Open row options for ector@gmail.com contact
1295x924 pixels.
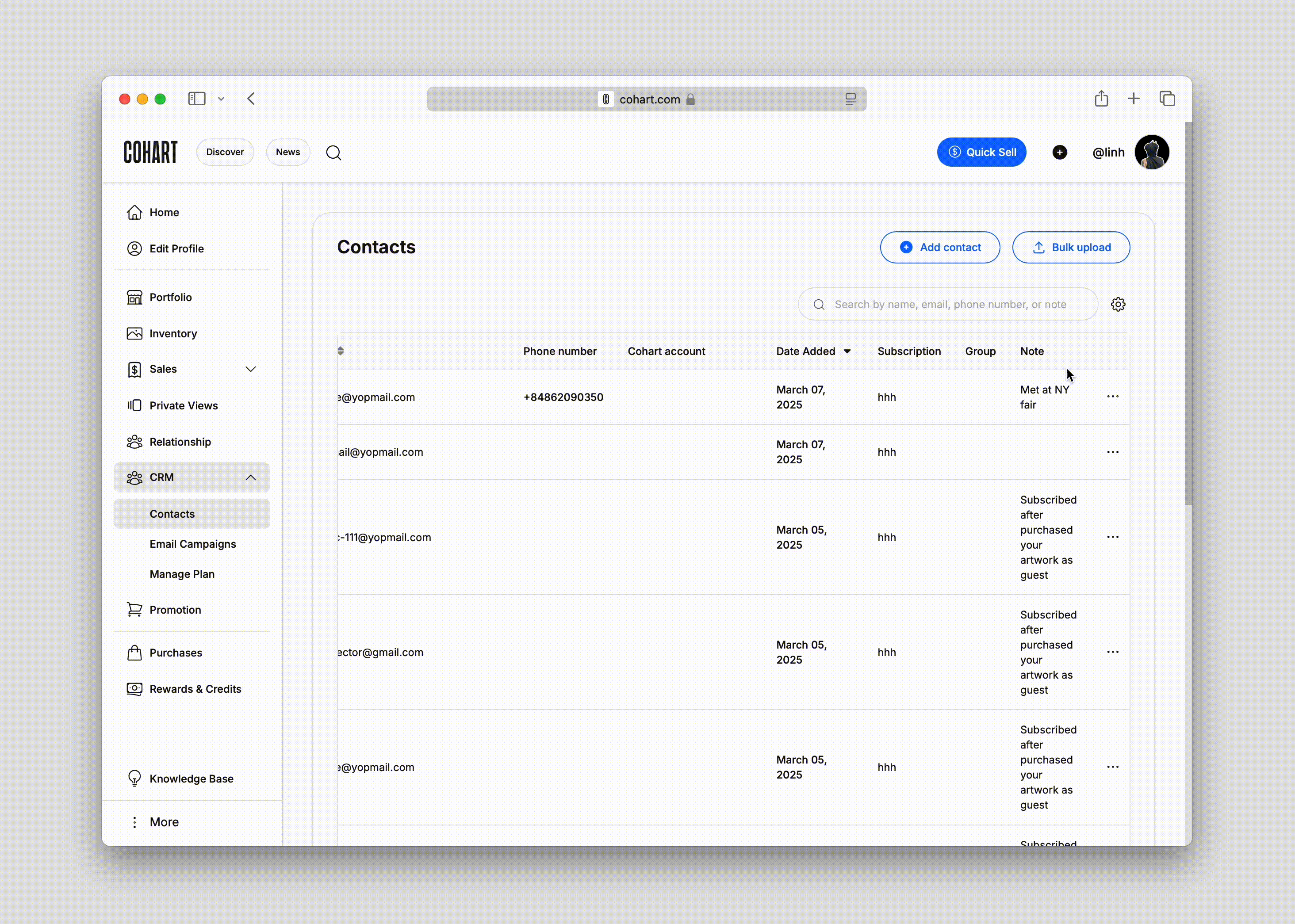(1112, 652)
